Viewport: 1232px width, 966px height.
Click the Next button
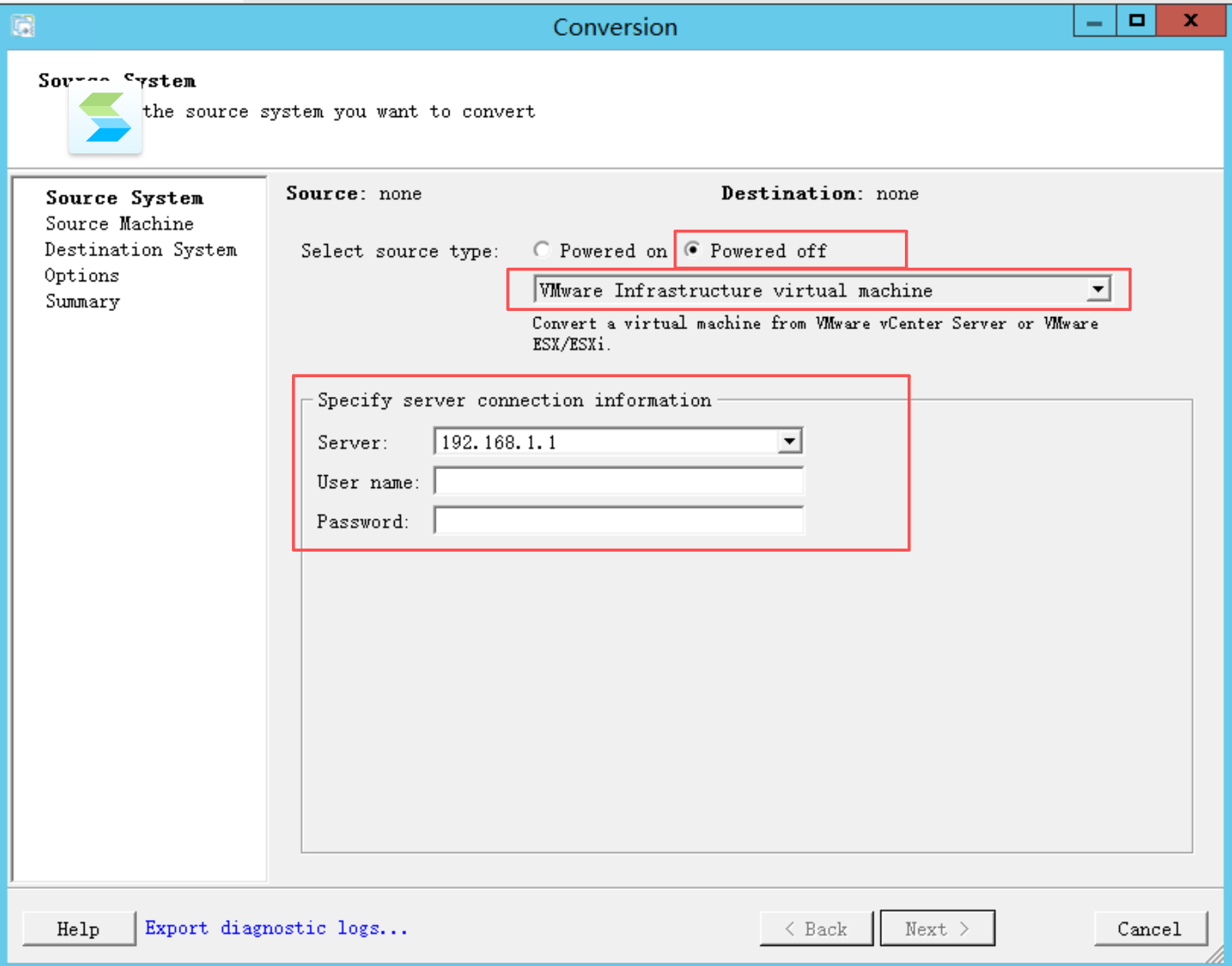937,929
